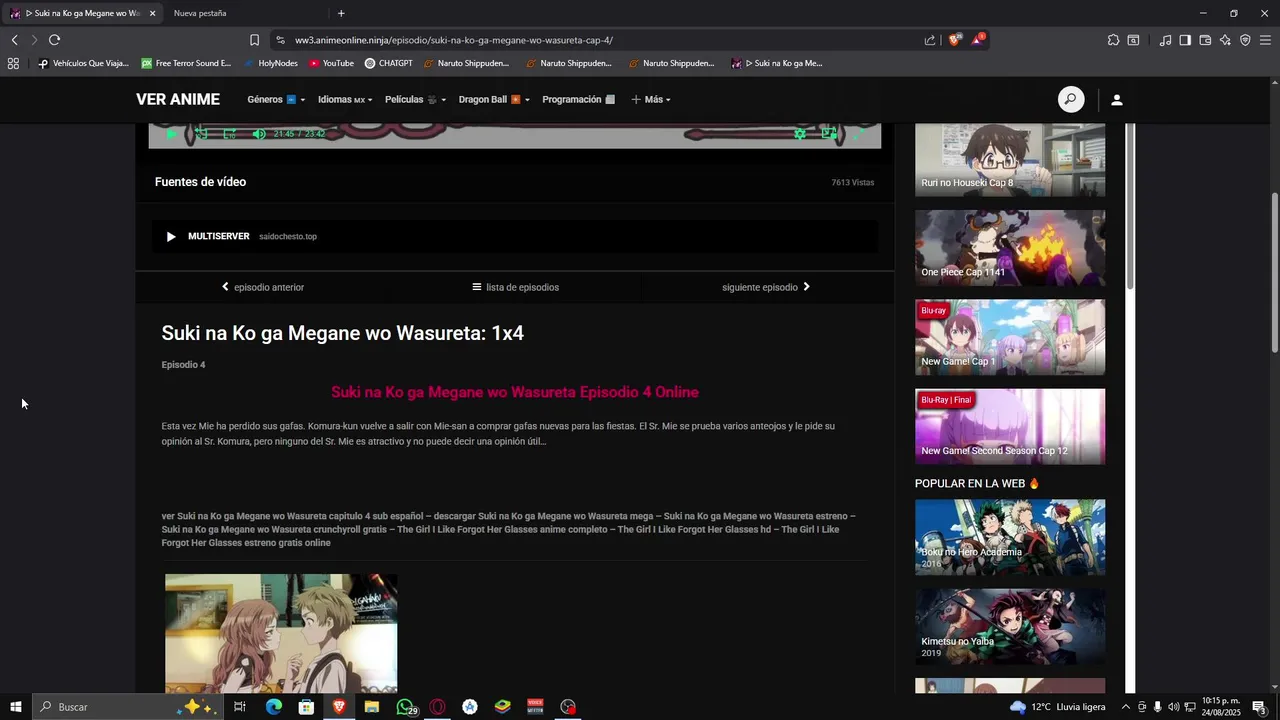Open the browser hamburger menu
The width and height of the screenshot is (1280, 720).
(1265, 40)
